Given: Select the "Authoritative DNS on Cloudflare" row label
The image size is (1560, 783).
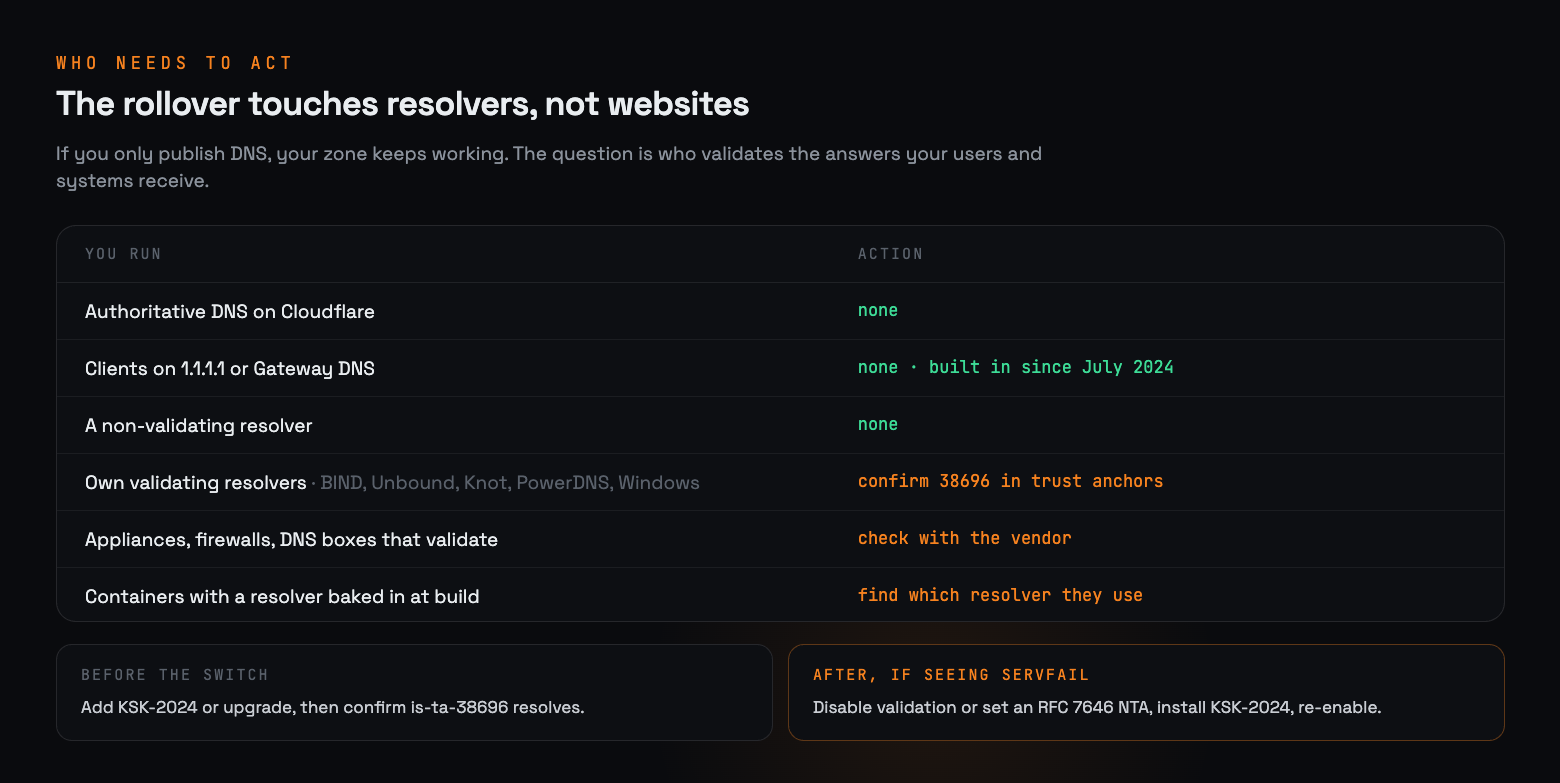Looking at the screenshot, I should [x=230, y=311].
